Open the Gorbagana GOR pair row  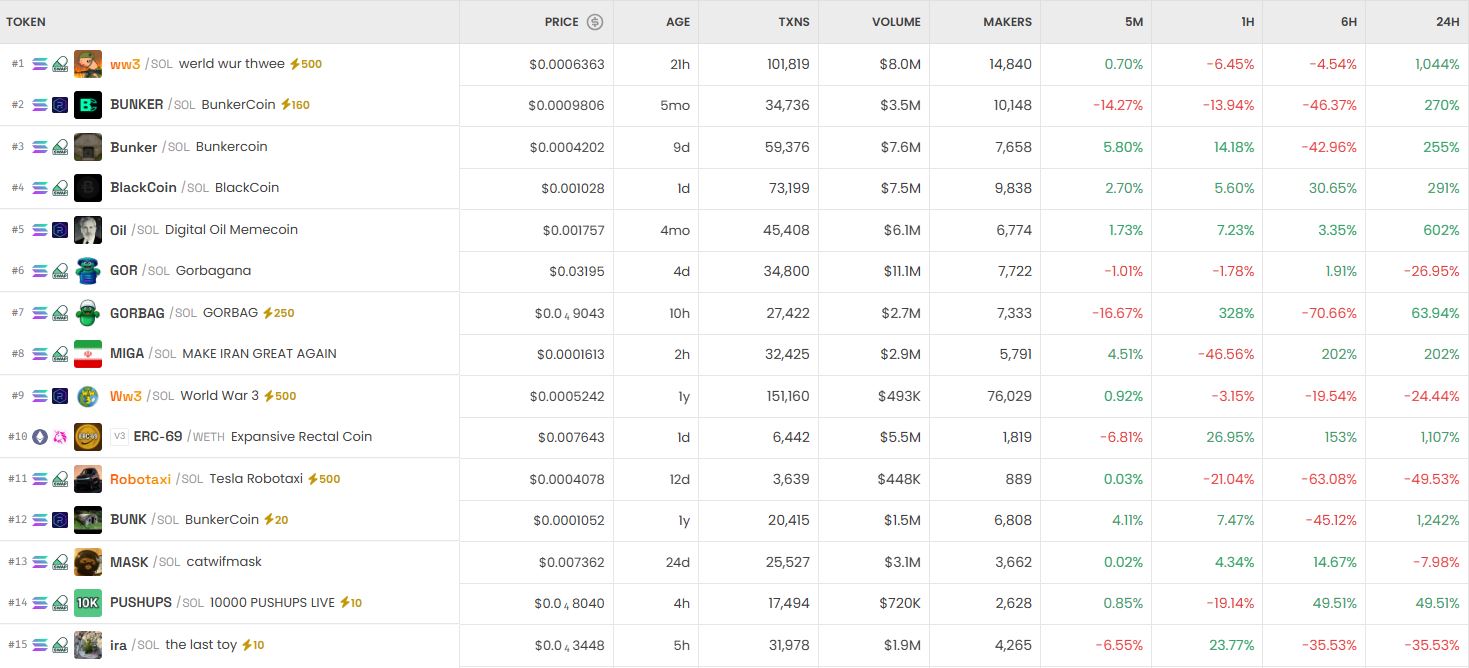click(x=735, y=271)
